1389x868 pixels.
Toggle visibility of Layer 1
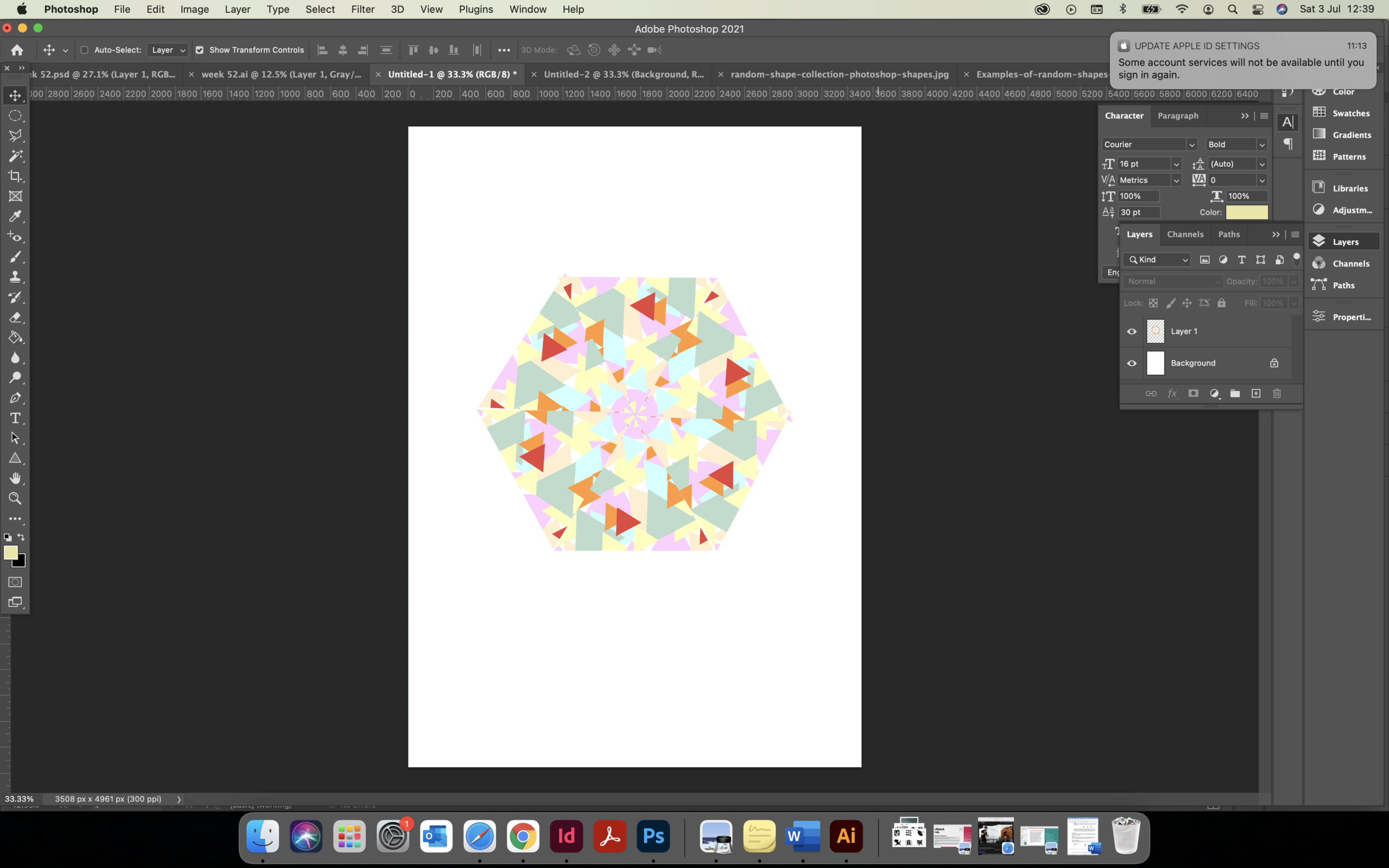coord(1131,331)
